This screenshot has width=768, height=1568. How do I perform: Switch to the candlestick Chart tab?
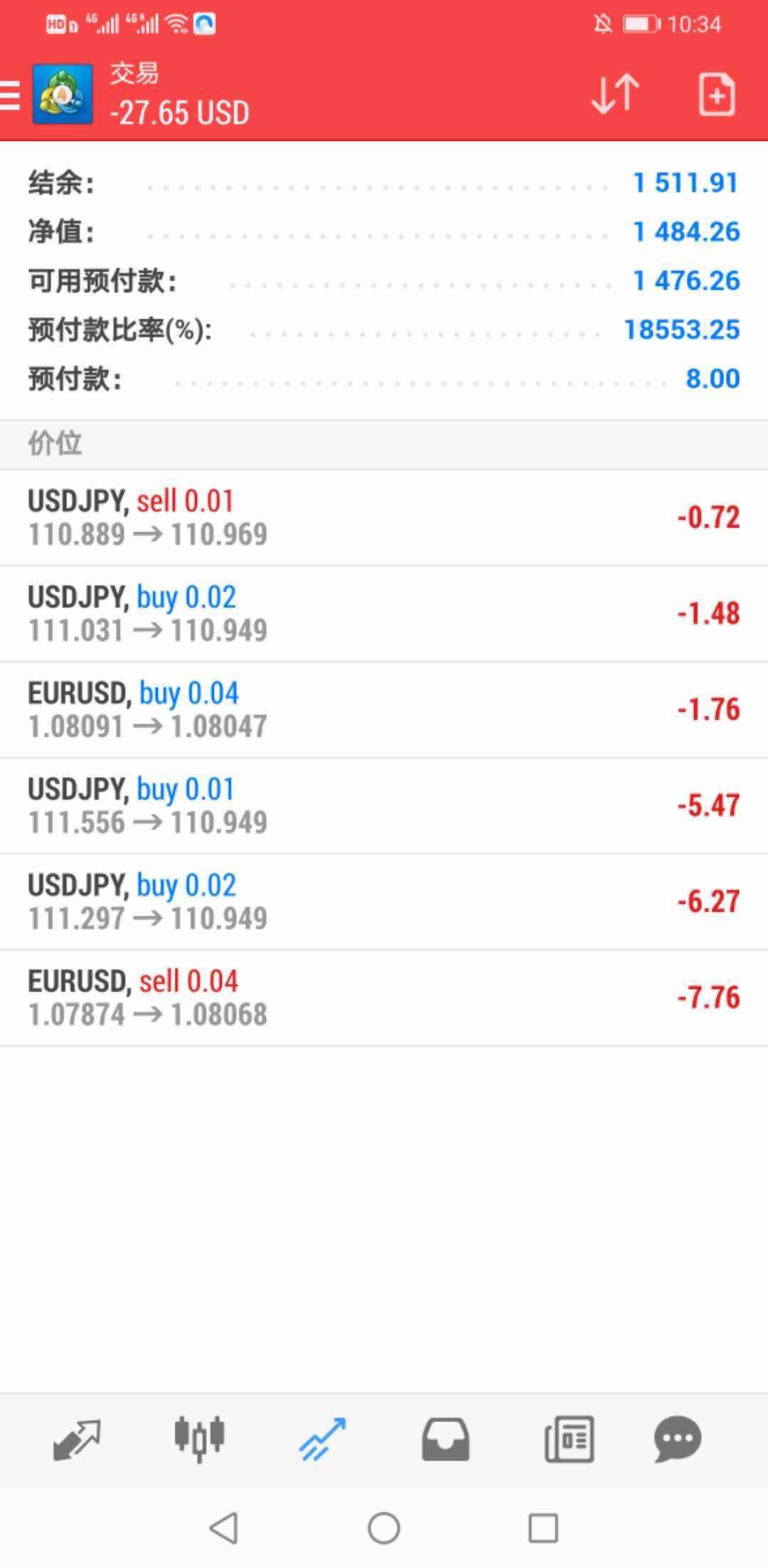[x=200, y=1439]
